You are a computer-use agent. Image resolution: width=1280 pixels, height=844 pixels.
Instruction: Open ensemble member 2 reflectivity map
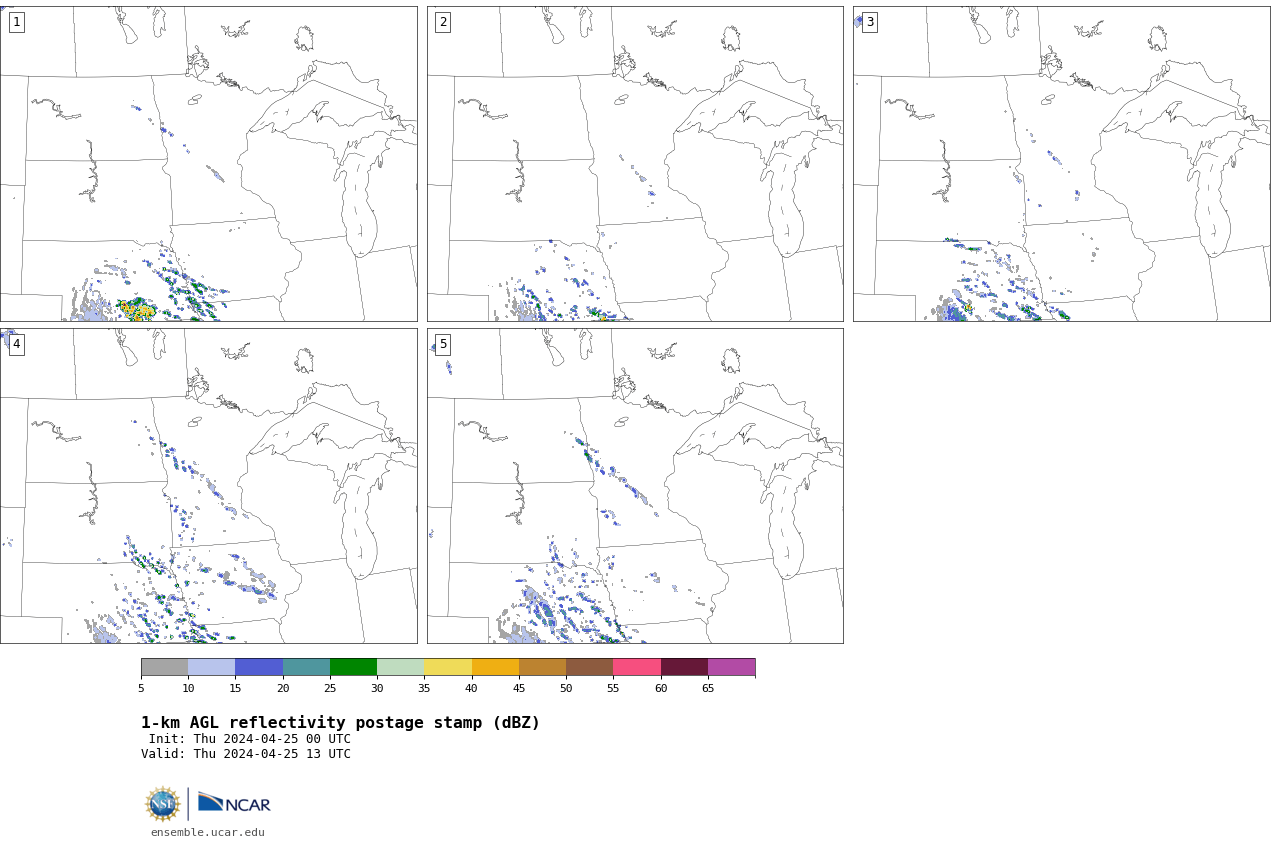tap(635, 164)
